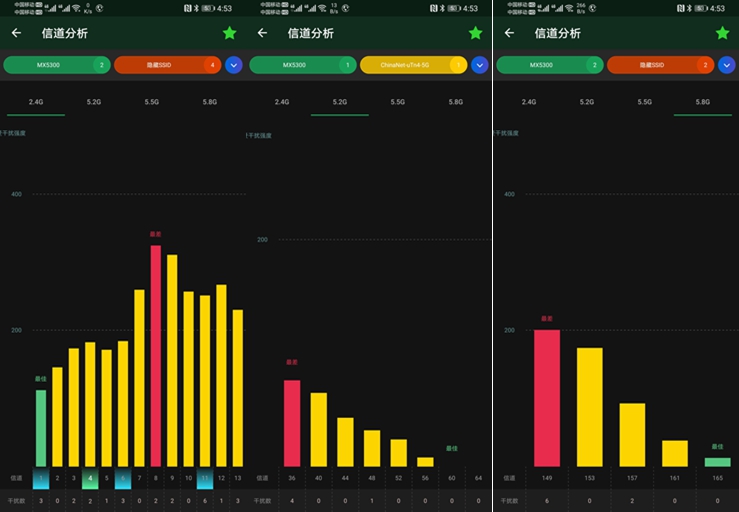Tap channel label 13 on the axis

click(x=238, y=478)
